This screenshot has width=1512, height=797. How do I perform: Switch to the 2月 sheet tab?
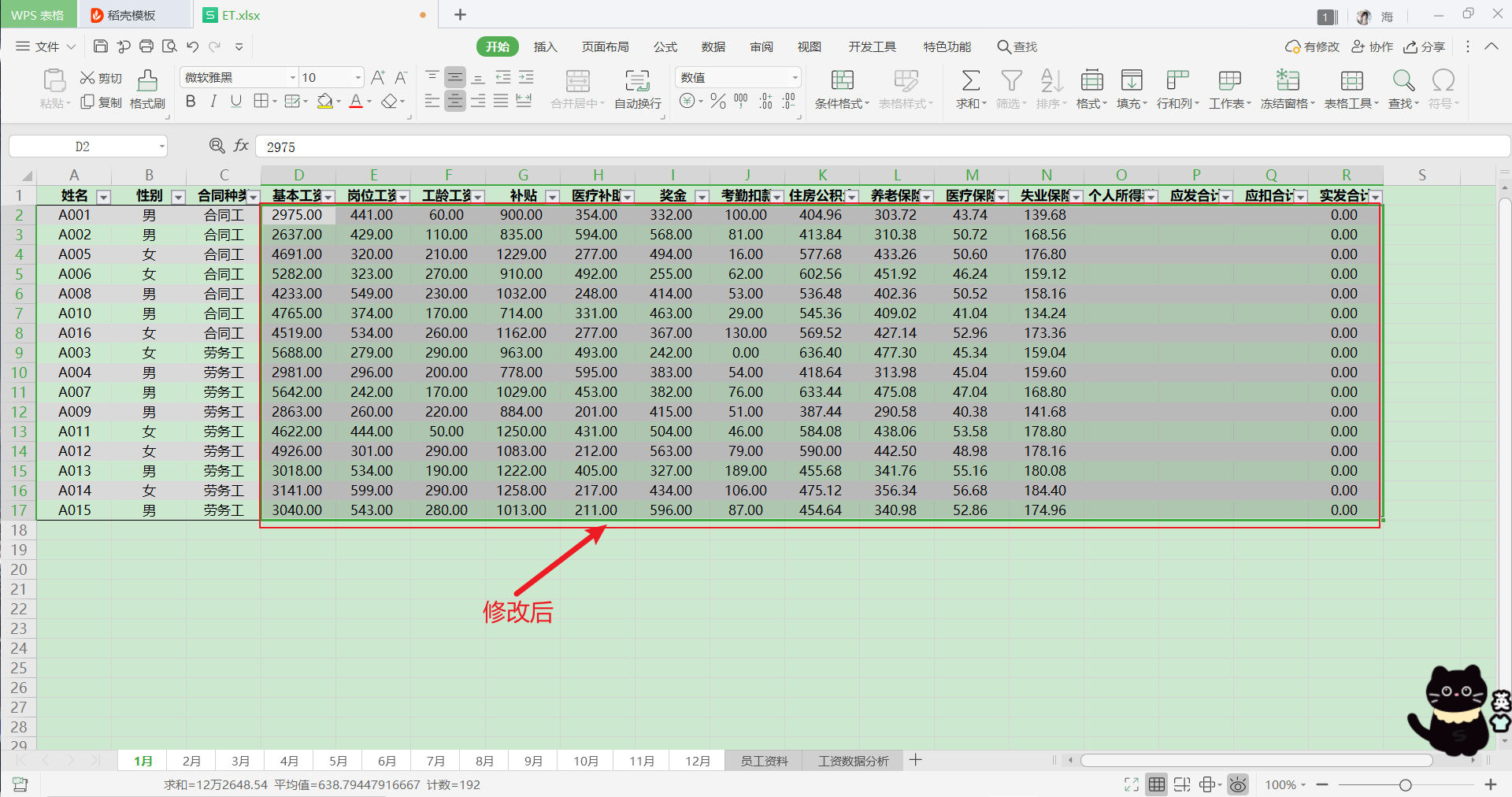click(191, 761)
